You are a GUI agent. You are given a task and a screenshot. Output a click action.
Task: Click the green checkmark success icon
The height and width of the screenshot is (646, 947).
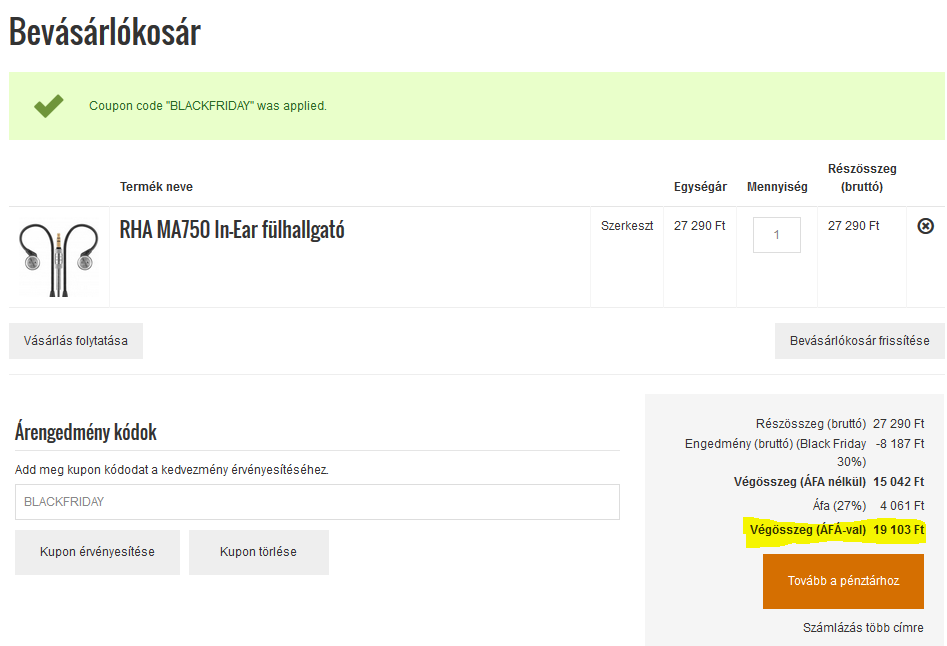click(49, 106)
